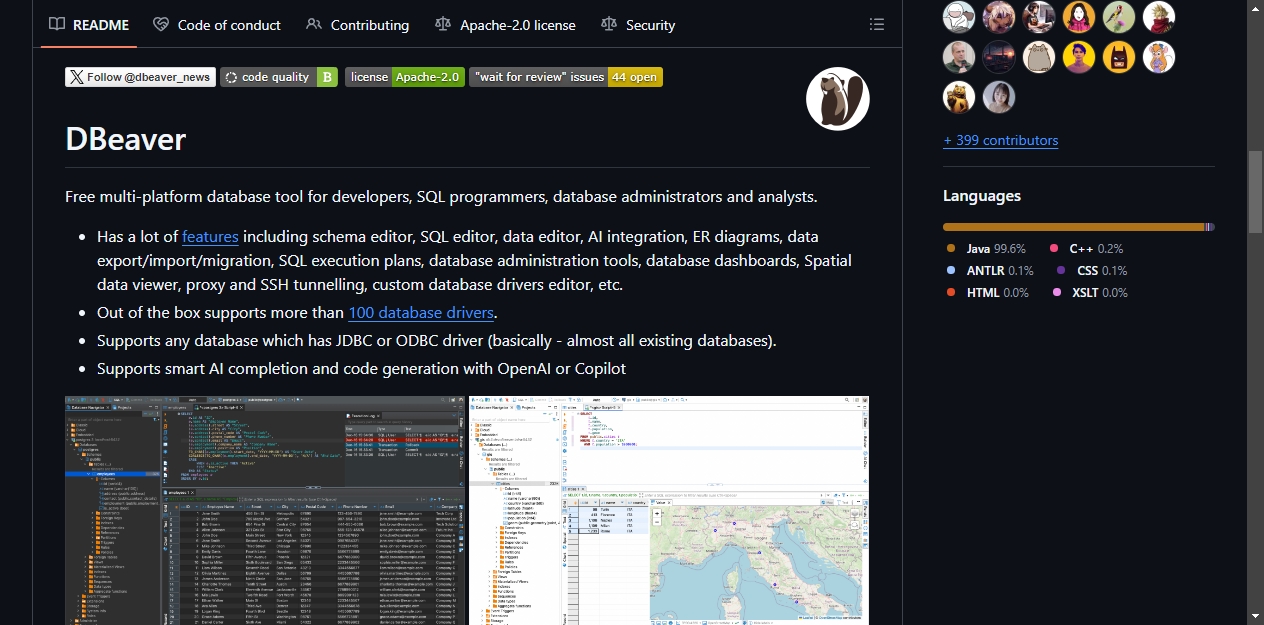This screenshot has width=1264, height=625.
Task: Open the white-haired anime contributor avatar
Action: point(999,16)
